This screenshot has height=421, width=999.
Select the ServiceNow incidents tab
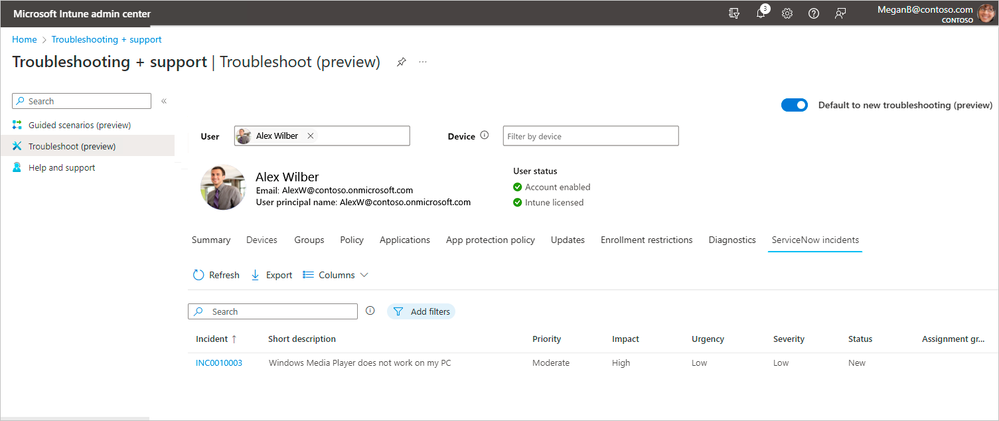[x=815, y=240]
